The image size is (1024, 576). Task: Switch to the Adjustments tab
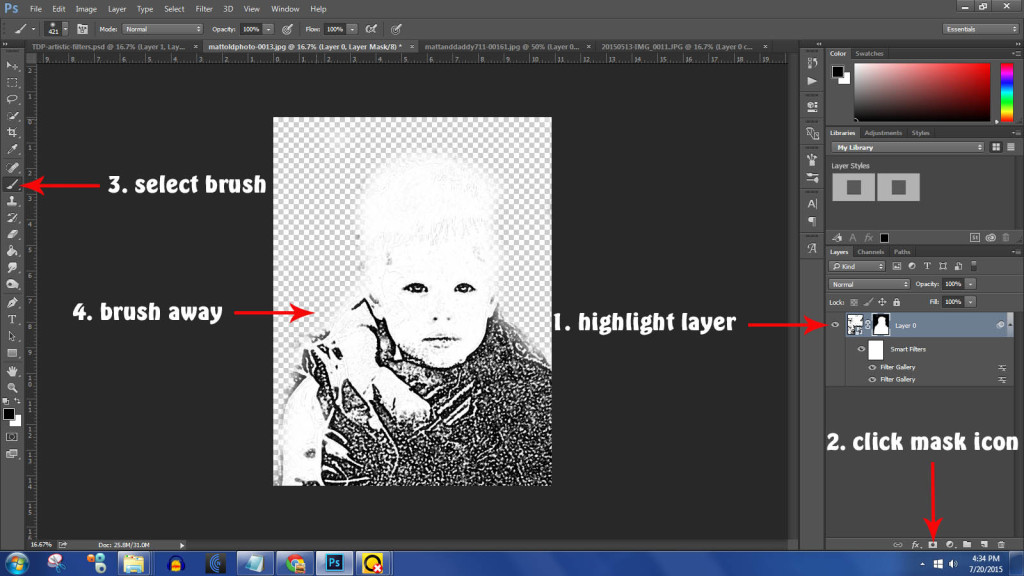pyautogui.click(x=883, y=133)
